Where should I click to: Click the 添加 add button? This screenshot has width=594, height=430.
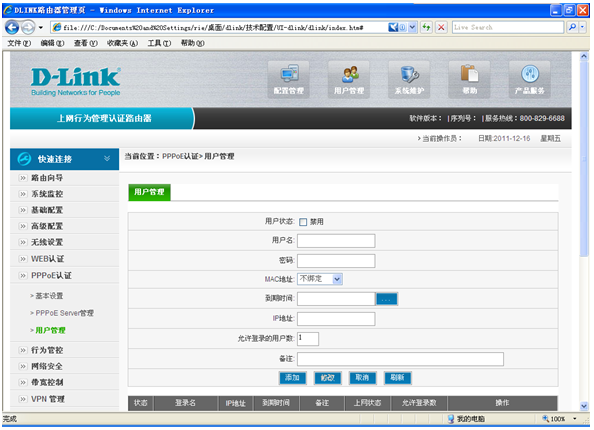click(292, 378)
